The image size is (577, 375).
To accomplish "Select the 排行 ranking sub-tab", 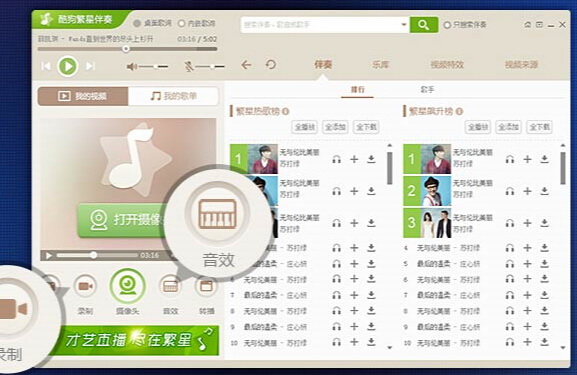I will (357, 89).
